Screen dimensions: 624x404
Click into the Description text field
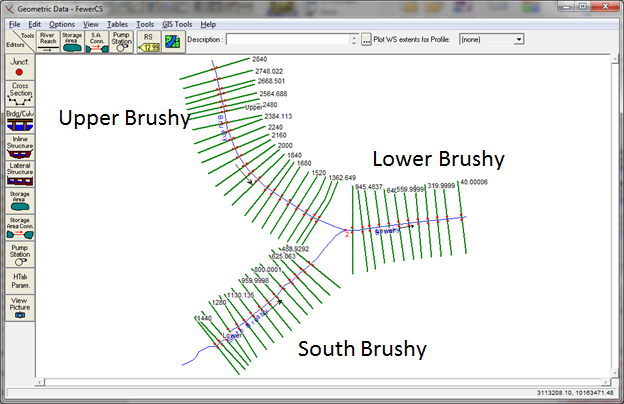click(x=287, y=39)
